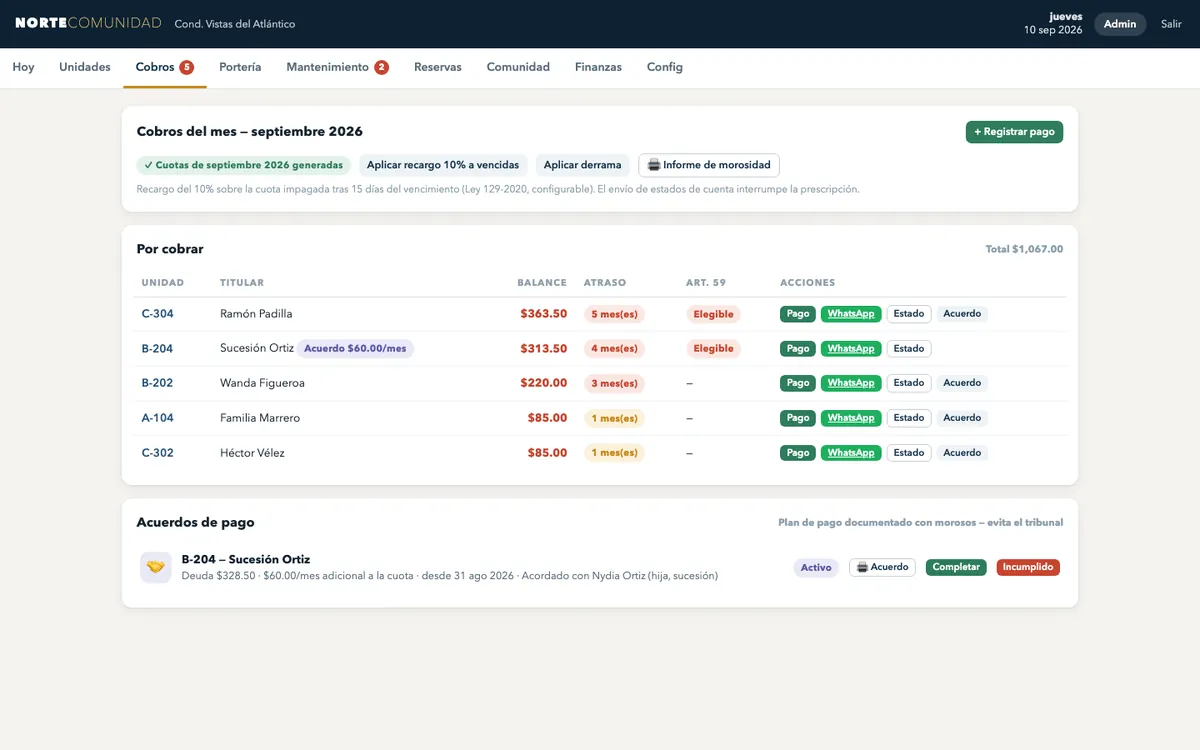1200x750 pixels.
Task: Mark B-204 agreement as Incumplido
Action: tap(1028, 567)
